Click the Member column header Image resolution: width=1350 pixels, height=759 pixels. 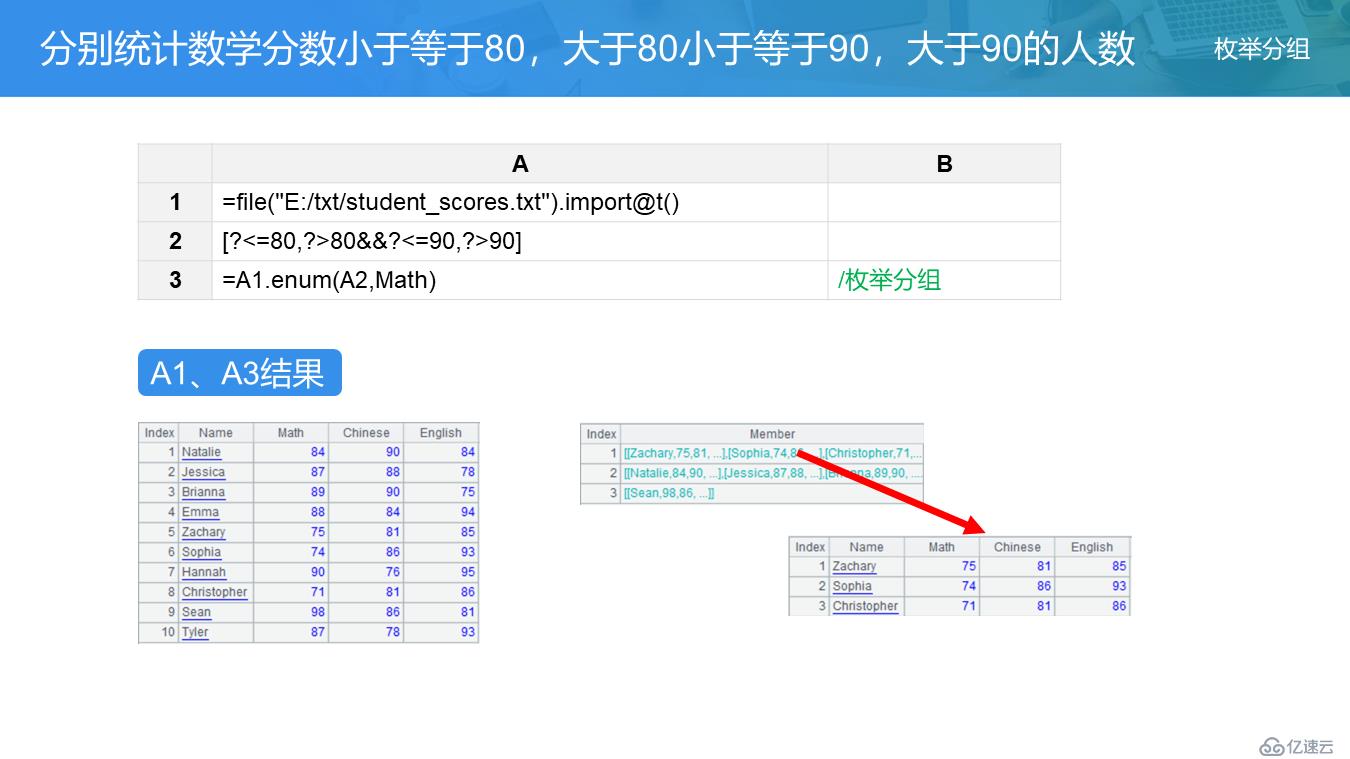coord(772,434)
